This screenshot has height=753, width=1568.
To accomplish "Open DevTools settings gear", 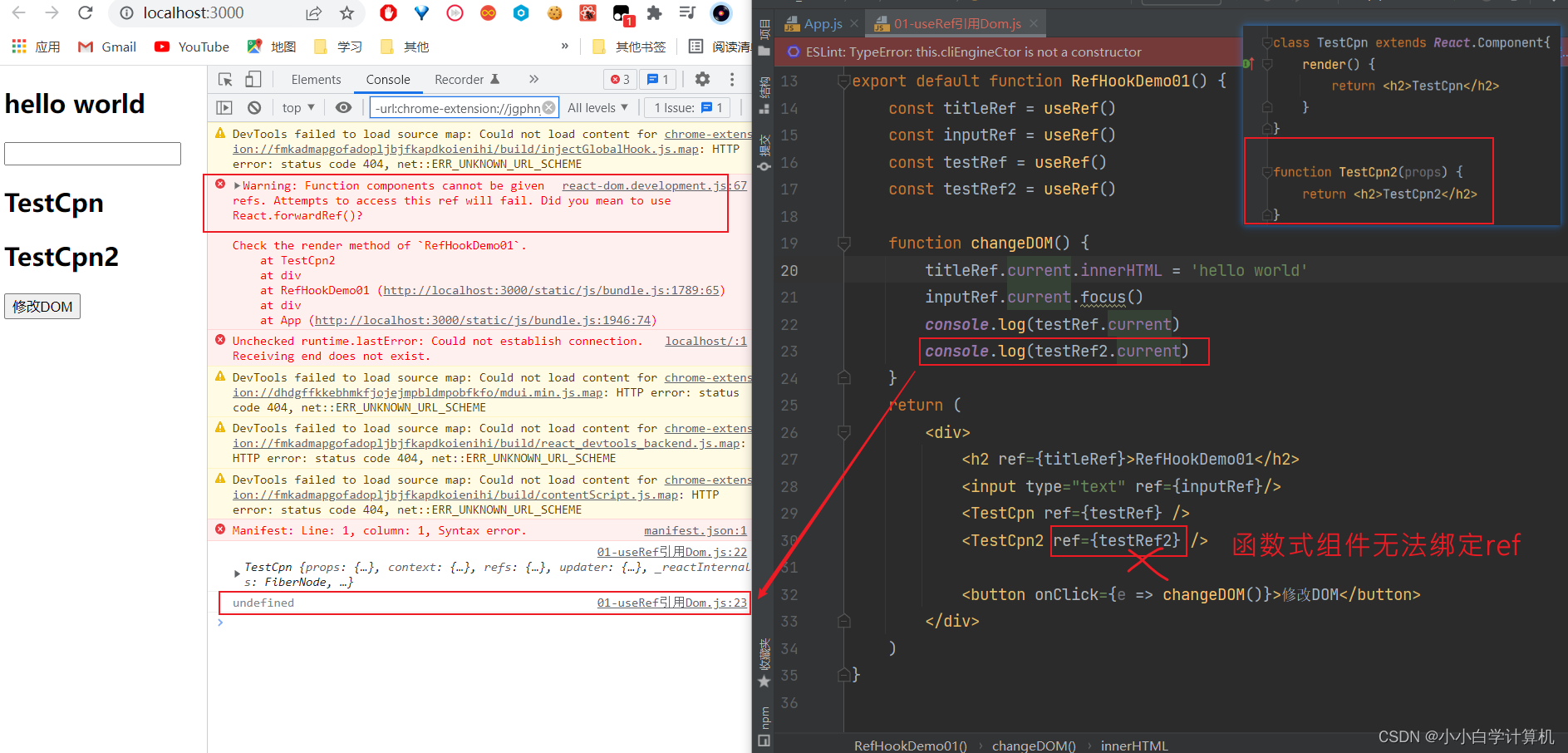I will point(703,79).
